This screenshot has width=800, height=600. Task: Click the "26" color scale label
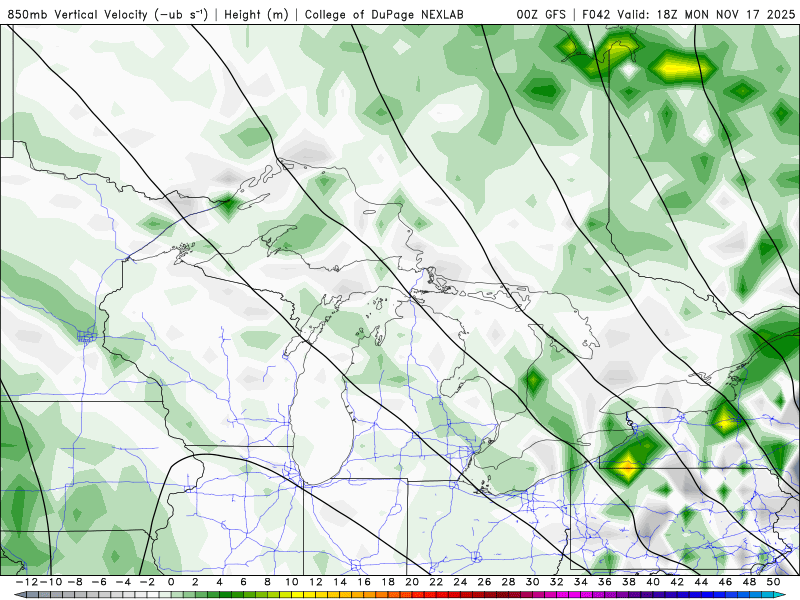click(484, 582)
